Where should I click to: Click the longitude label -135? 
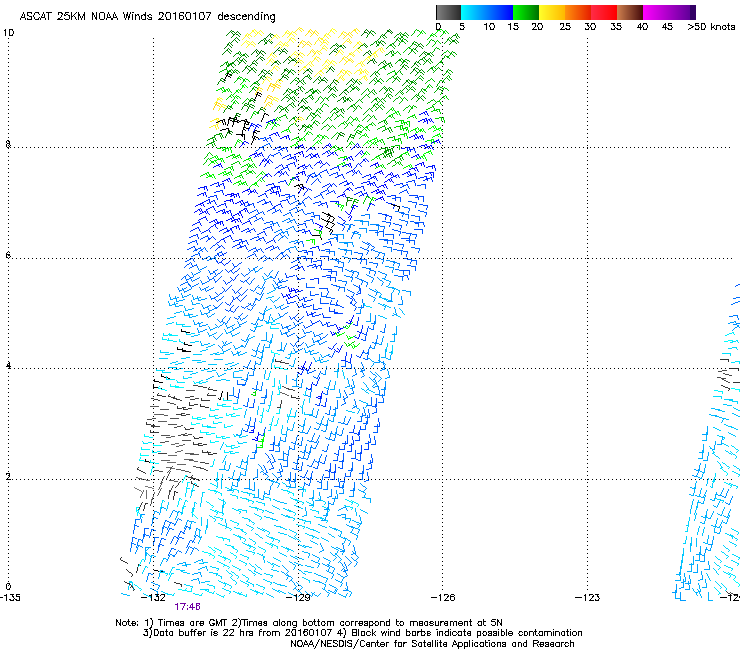(x=10, y=598)
